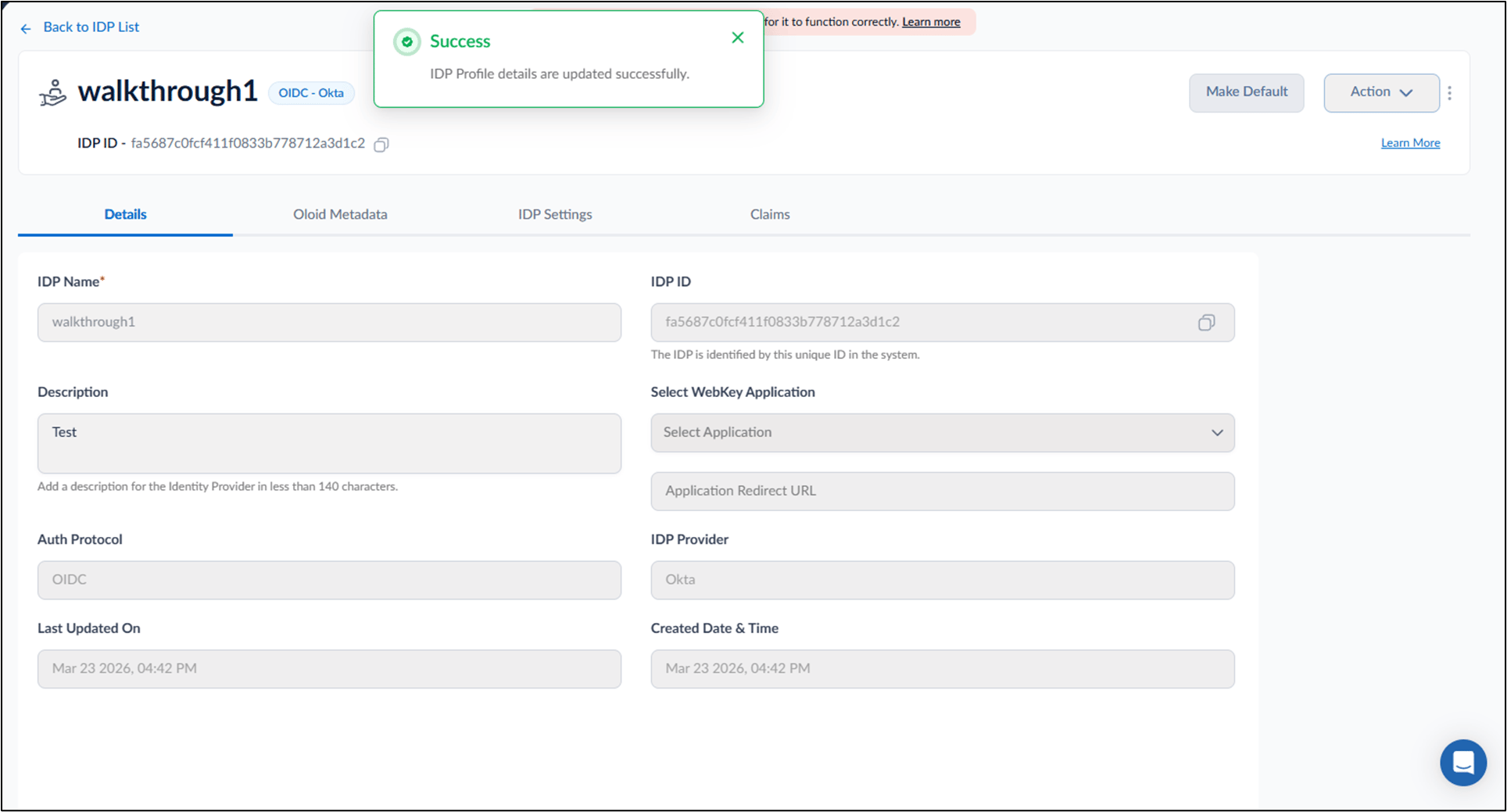Image resolution: width=1507 pixels, height=812 pixels.
Task: Switch to the IDP Settings tab
Action: pos(555,214)
